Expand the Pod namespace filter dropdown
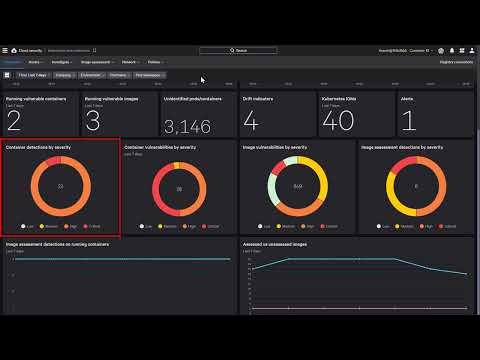Screen dimensions: 480x360 coord(149,75)
